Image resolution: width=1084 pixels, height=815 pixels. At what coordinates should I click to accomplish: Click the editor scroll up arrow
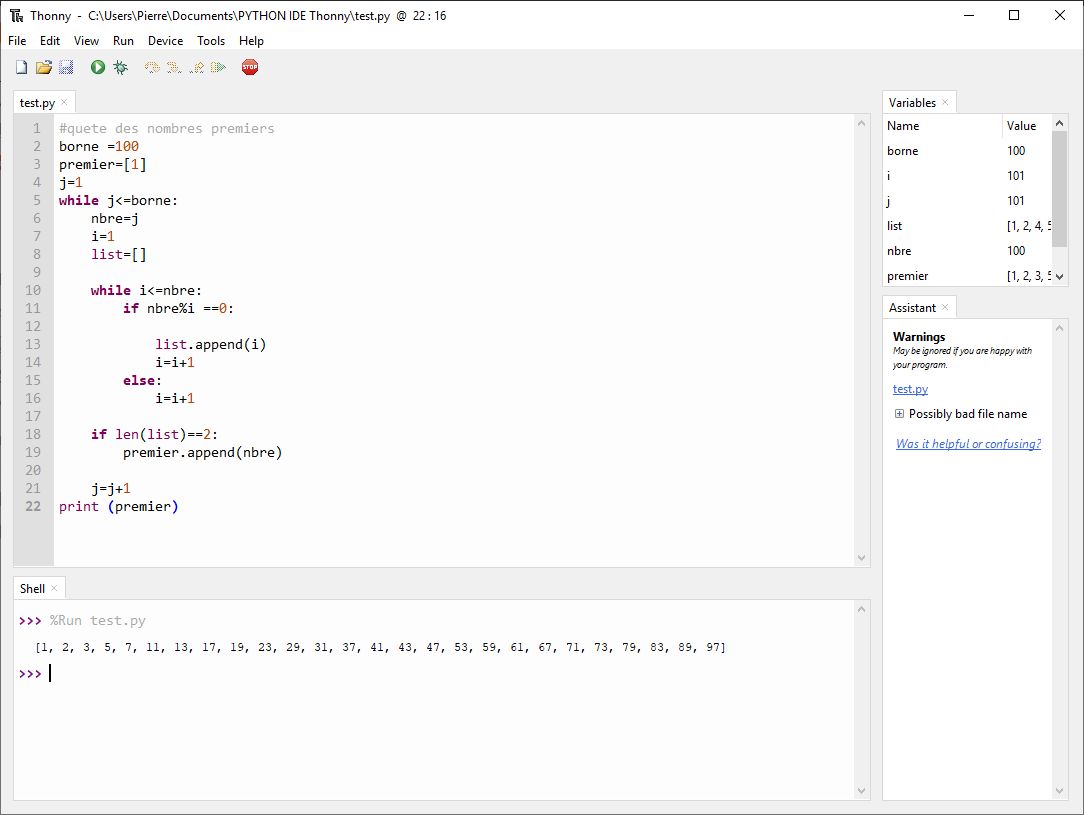861,124
